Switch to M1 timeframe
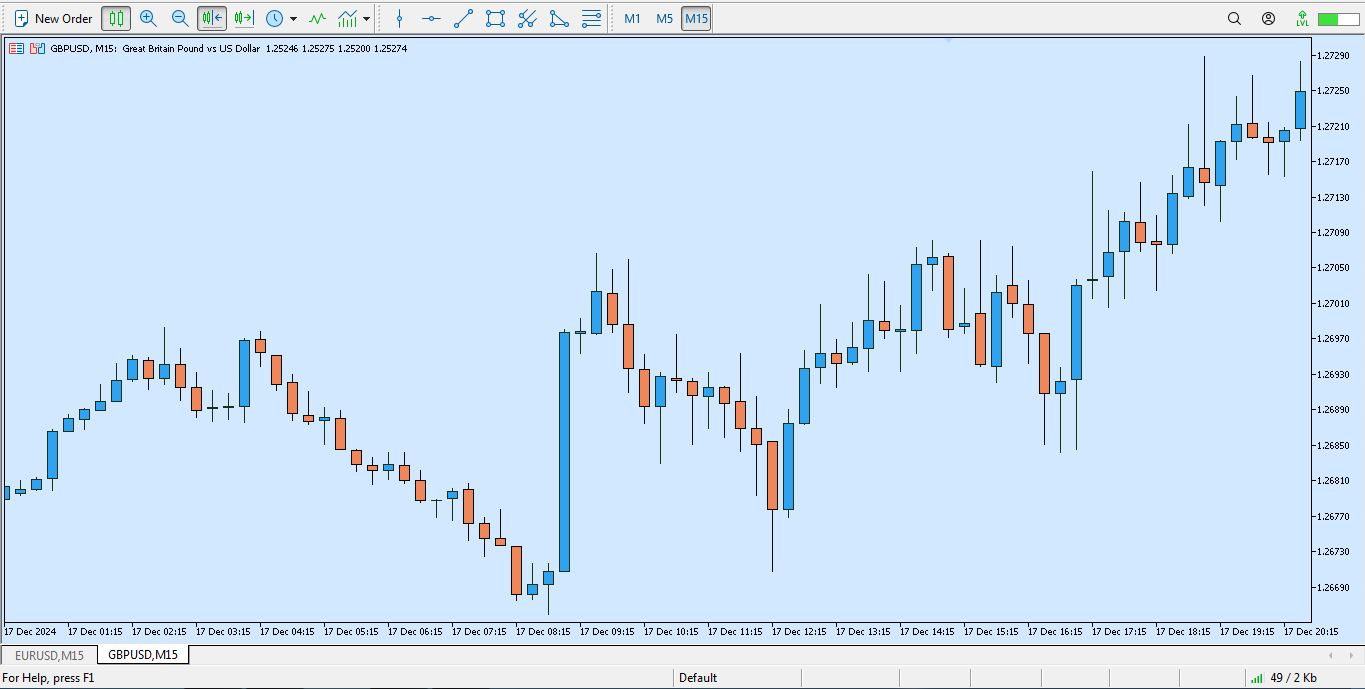Image resolution: width=1365 pixels, height=689 pixels. click(x=632, y=18)
